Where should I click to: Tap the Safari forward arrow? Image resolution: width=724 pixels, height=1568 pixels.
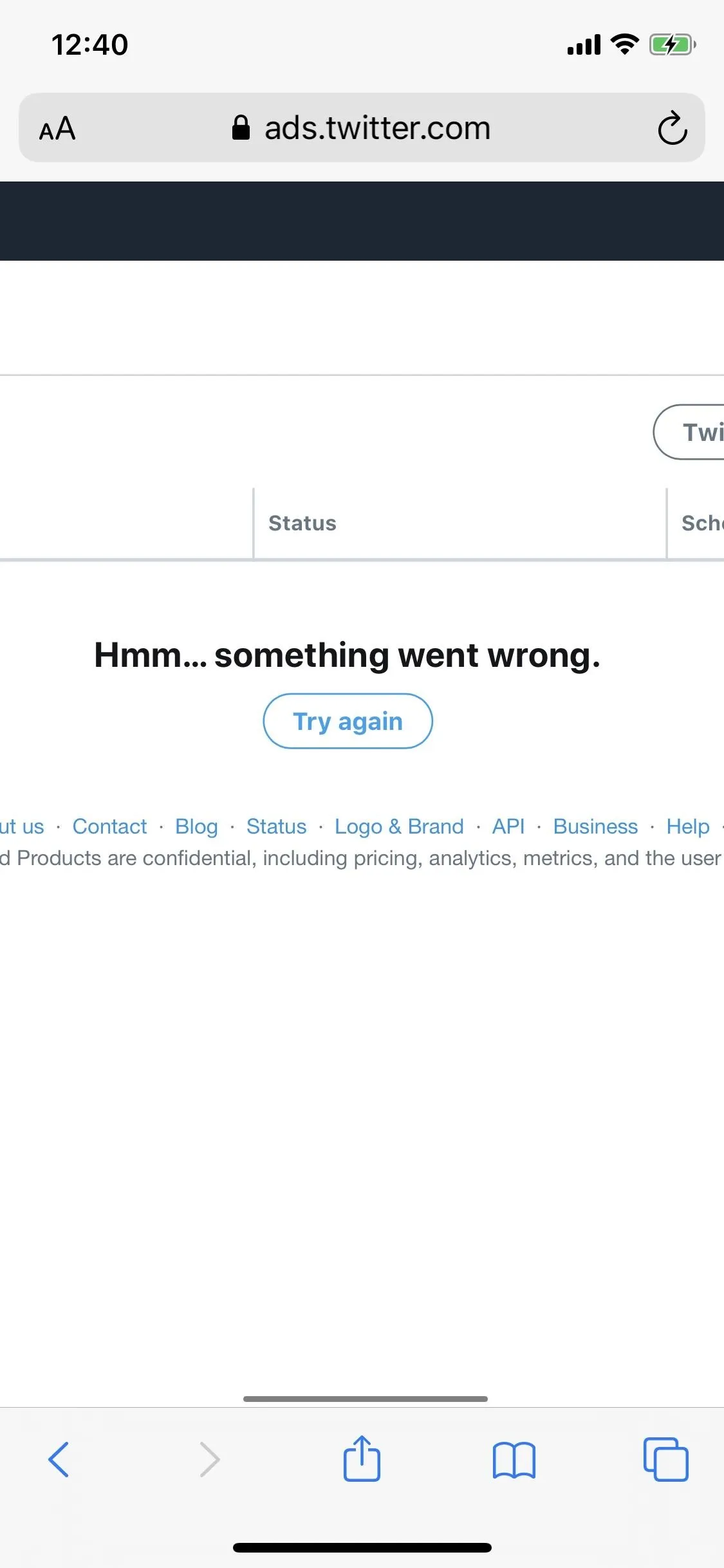(210, 1459)
